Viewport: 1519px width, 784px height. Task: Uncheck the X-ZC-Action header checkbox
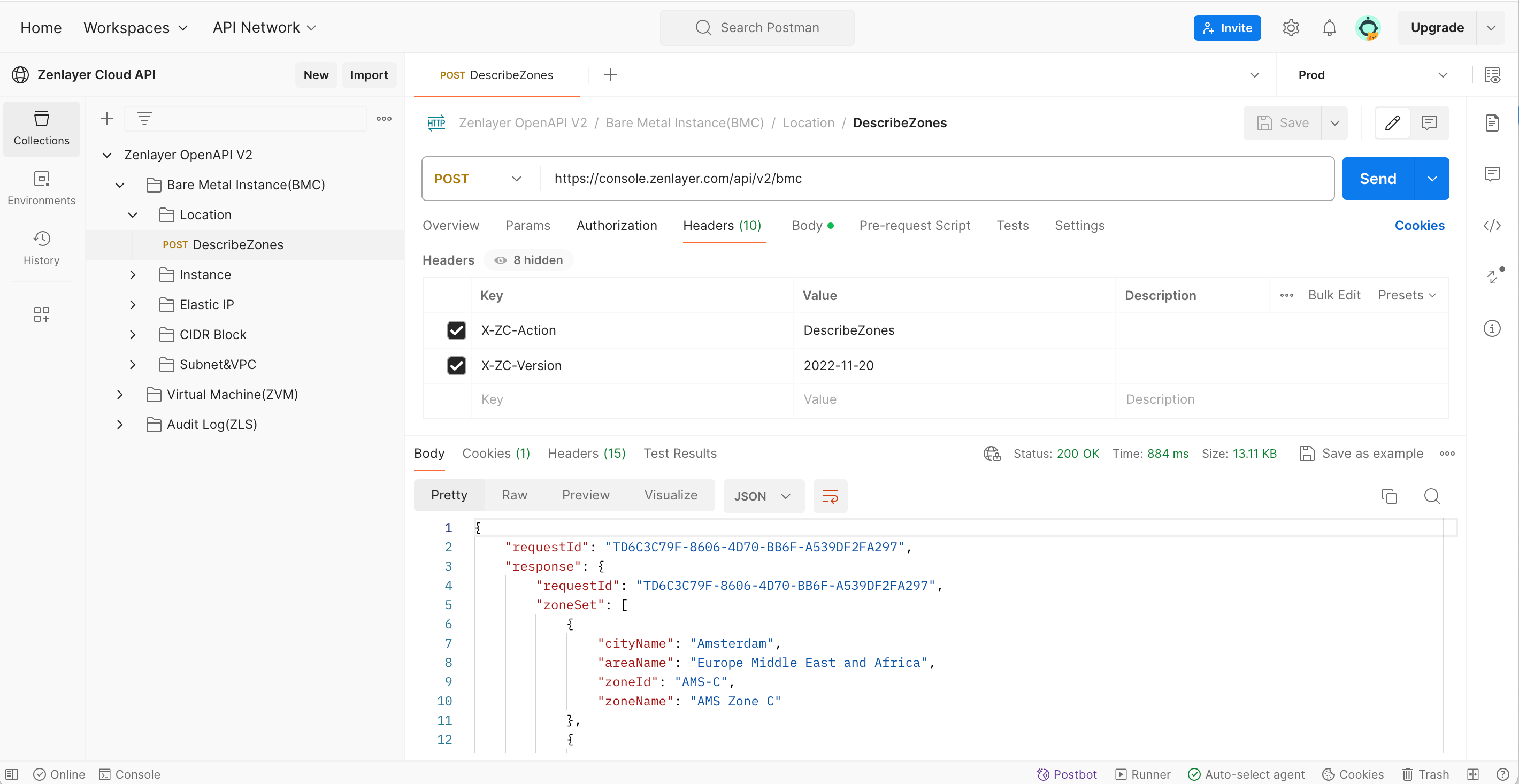(x=456, y=330)
